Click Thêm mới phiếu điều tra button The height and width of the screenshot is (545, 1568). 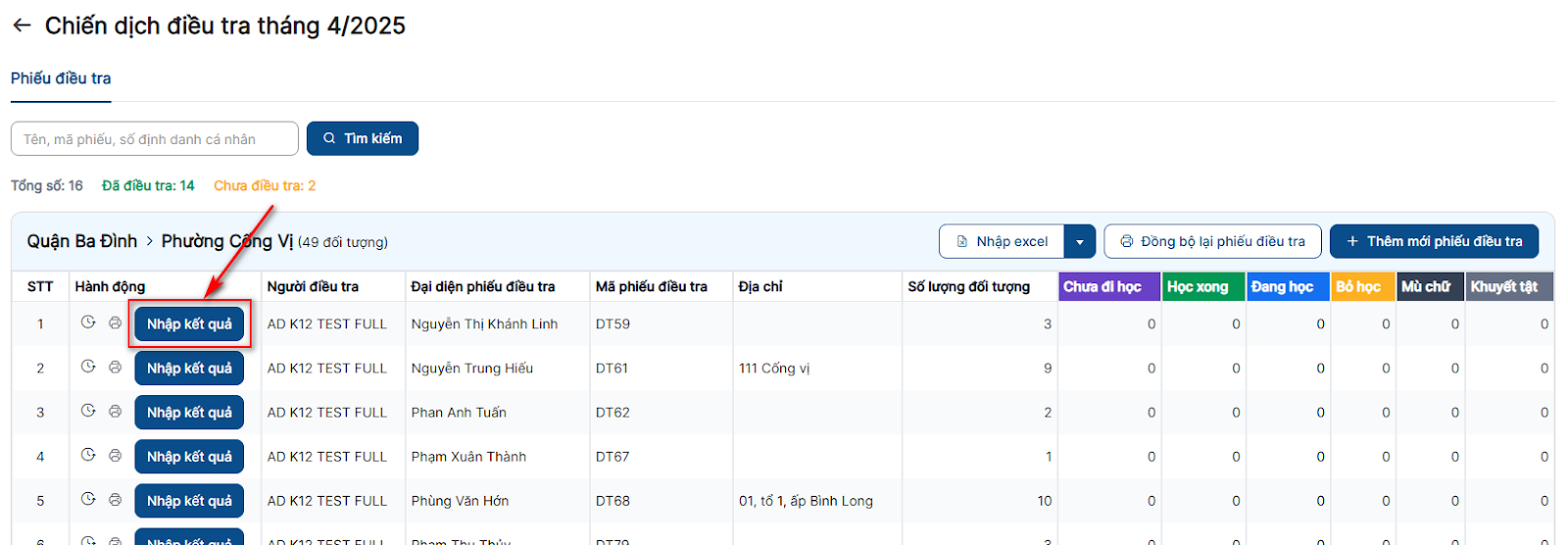[x=1434, y=241]
